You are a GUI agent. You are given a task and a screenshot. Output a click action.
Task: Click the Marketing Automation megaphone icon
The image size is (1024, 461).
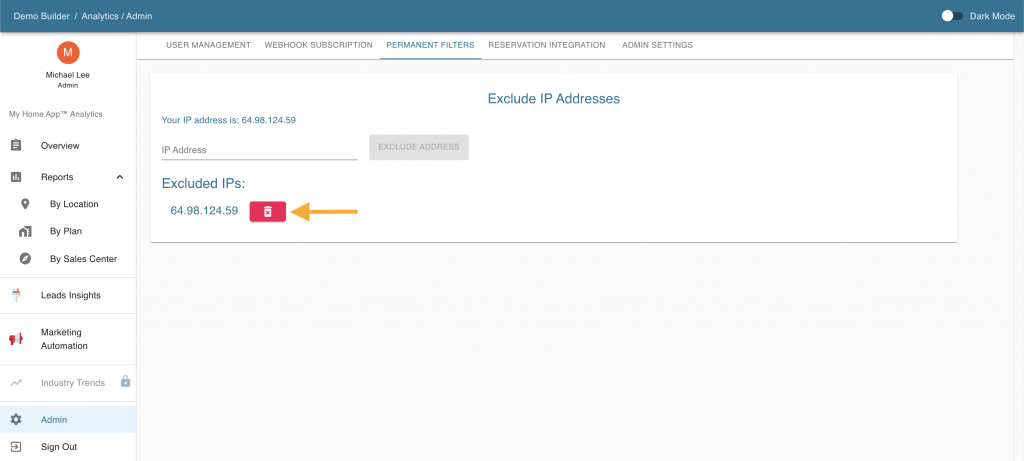point(16,339)
